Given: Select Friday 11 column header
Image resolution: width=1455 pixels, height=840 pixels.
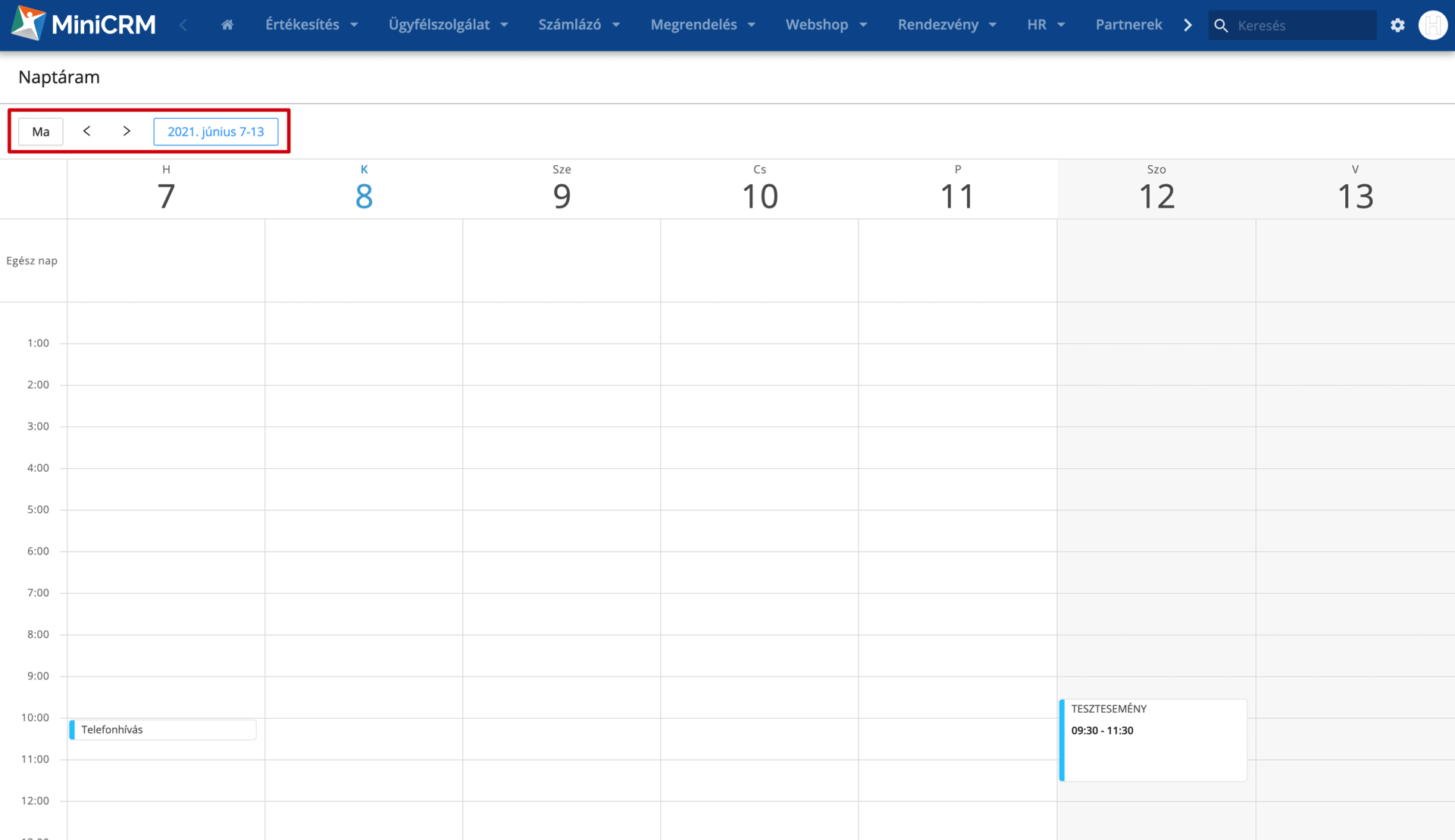Looking at the screenshot, I should (x=957, y=189).
